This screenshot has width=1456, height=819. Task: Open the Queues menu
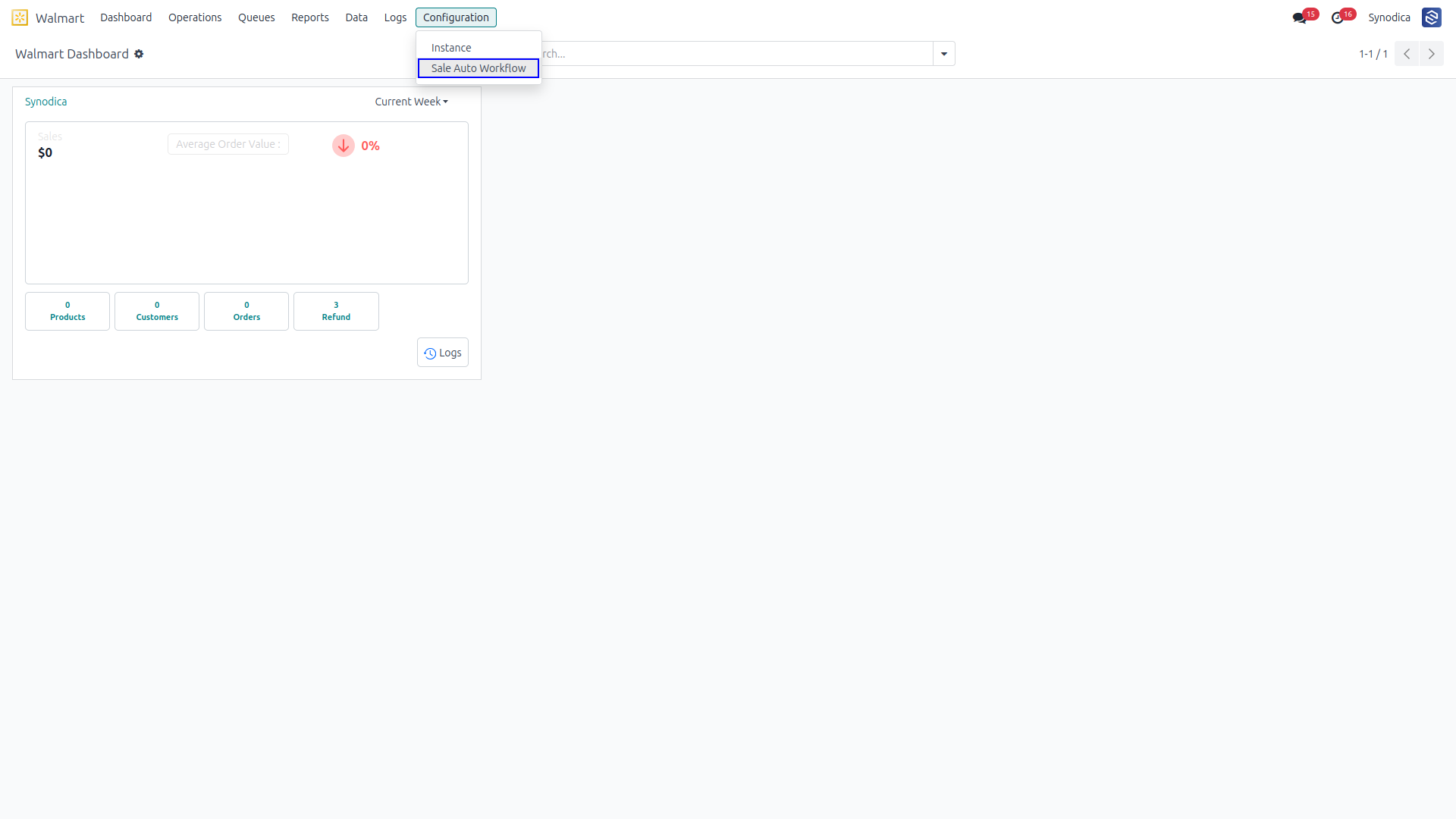(256, 17)
